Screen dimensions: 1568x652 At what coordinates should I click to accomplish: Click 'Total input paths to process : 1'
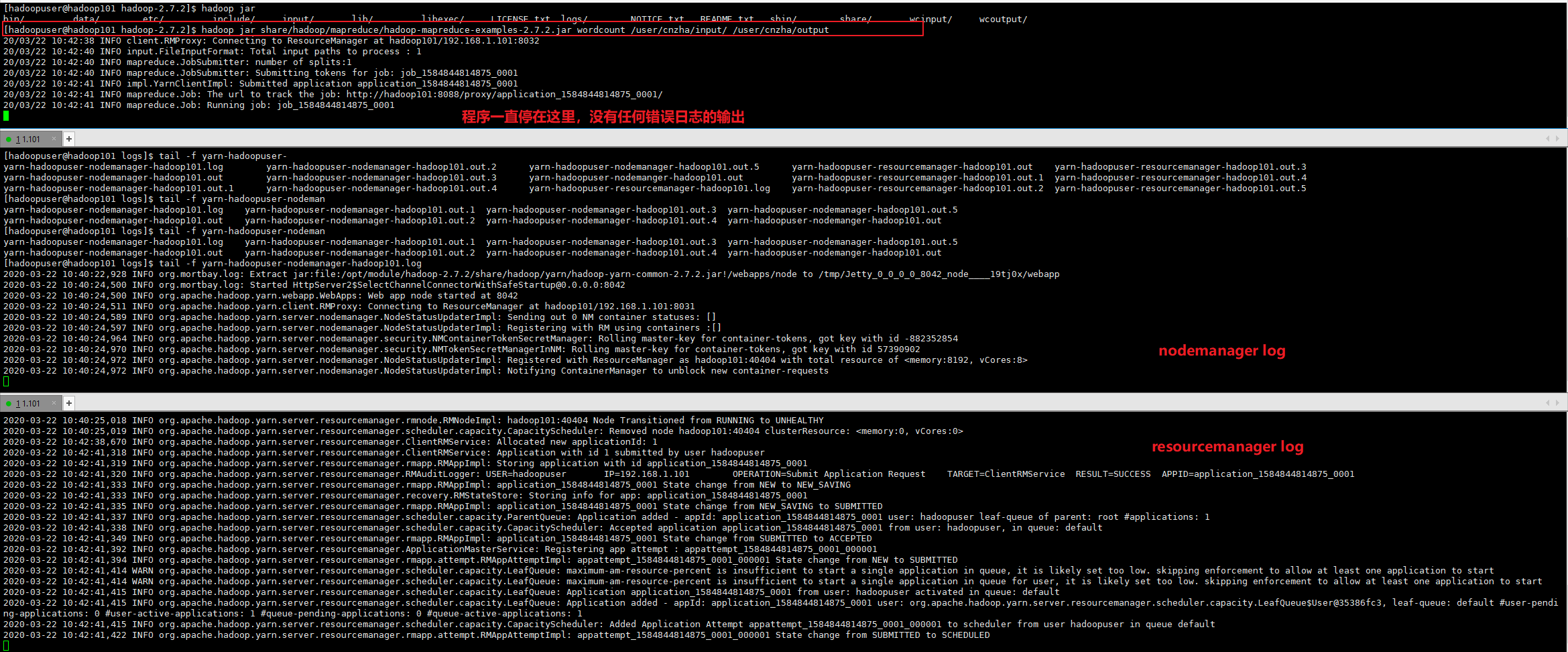pyautogui.click(x=336, y=52)
